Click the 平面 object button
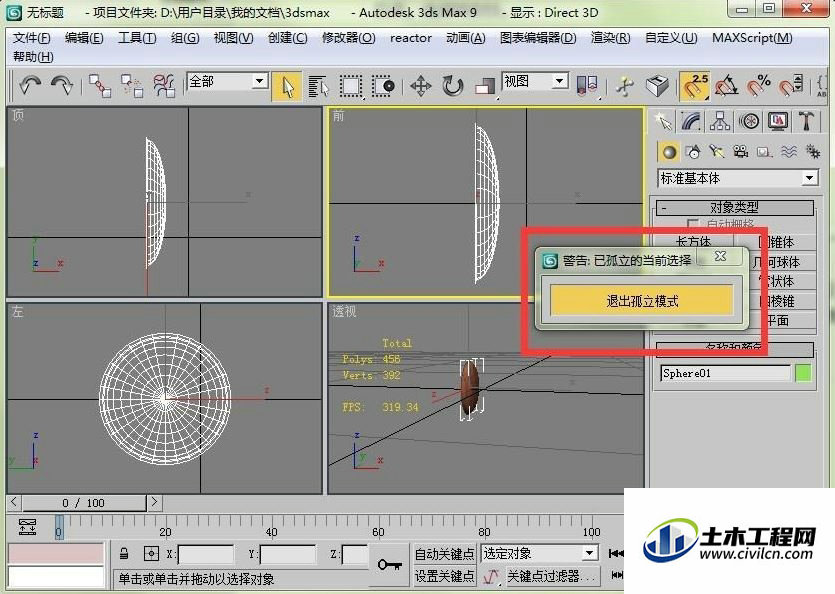The height and width of the screenshot is (594, 835). click(x=783, y=321)
